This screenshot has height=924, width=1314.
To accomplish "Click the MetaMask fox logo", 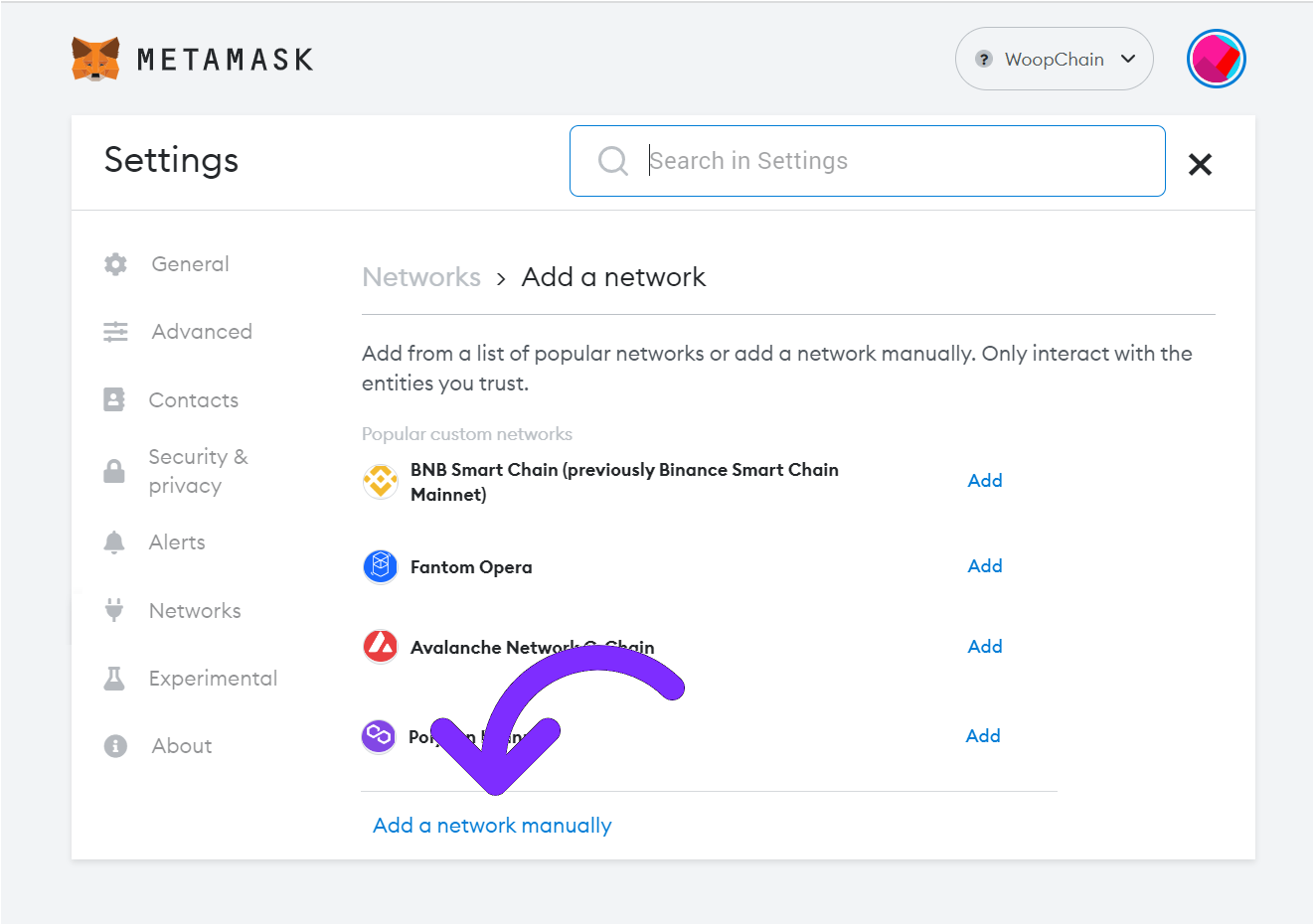I will click(95, 59).
